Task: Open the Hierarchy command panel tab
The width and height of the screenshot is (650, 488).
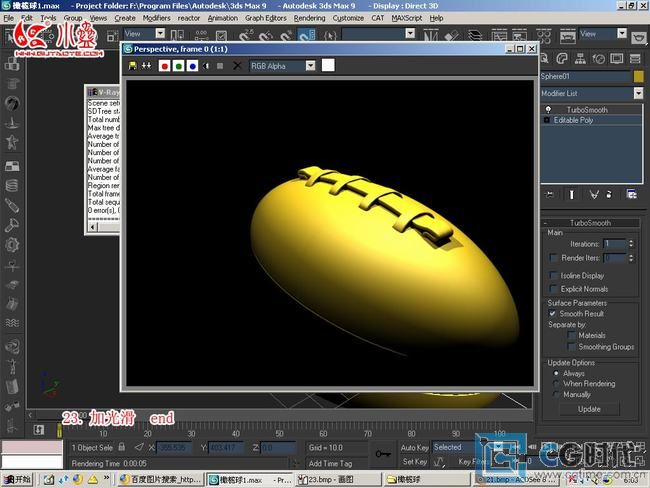Action: coord(580,58)
